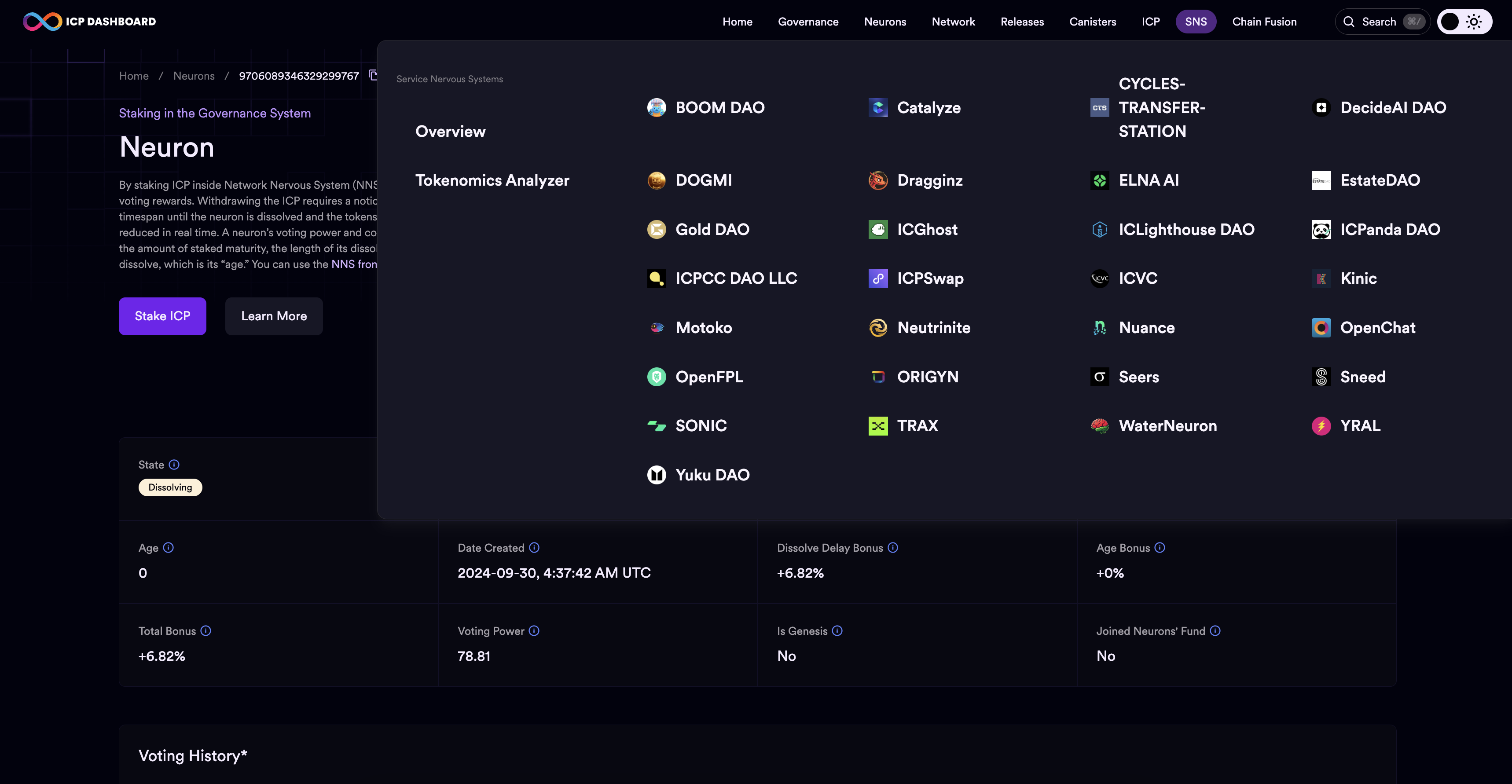Click the Neutrinite logo icon
This screenshot has width=1512, height=784.
pos(878,327)
